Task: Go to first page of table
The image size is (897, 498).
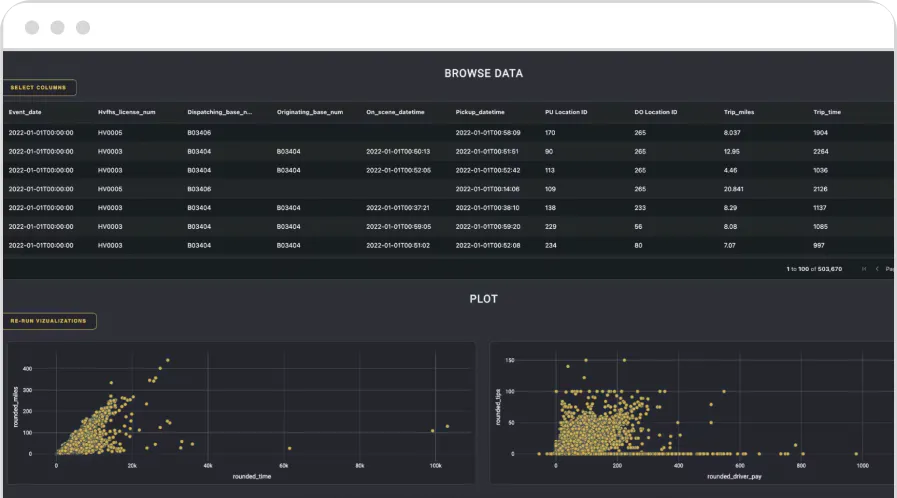Action: pos(864,269)
